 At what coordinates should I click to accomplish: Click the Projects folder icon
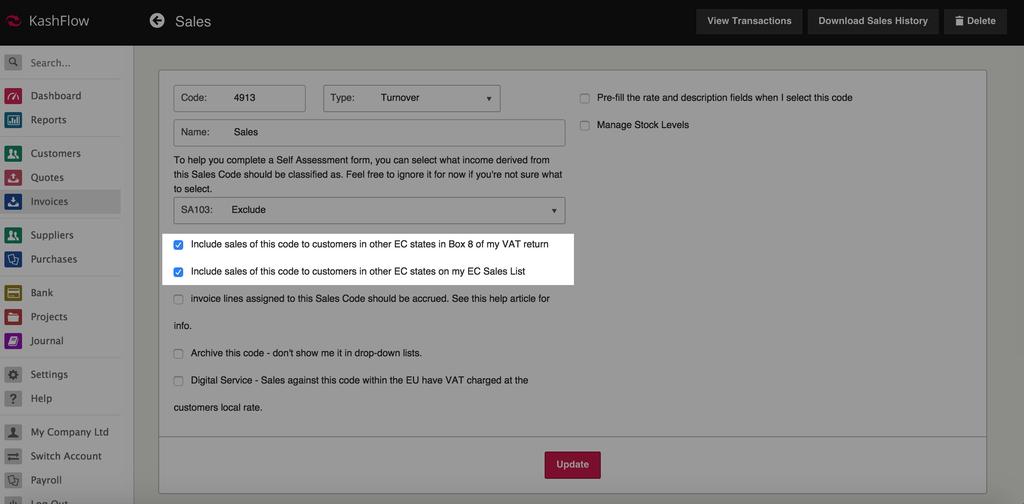13,317
